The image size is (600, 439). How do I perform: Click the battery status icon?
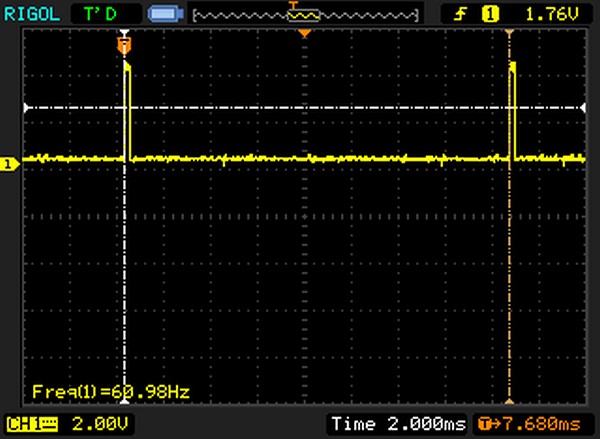[162, 14]
